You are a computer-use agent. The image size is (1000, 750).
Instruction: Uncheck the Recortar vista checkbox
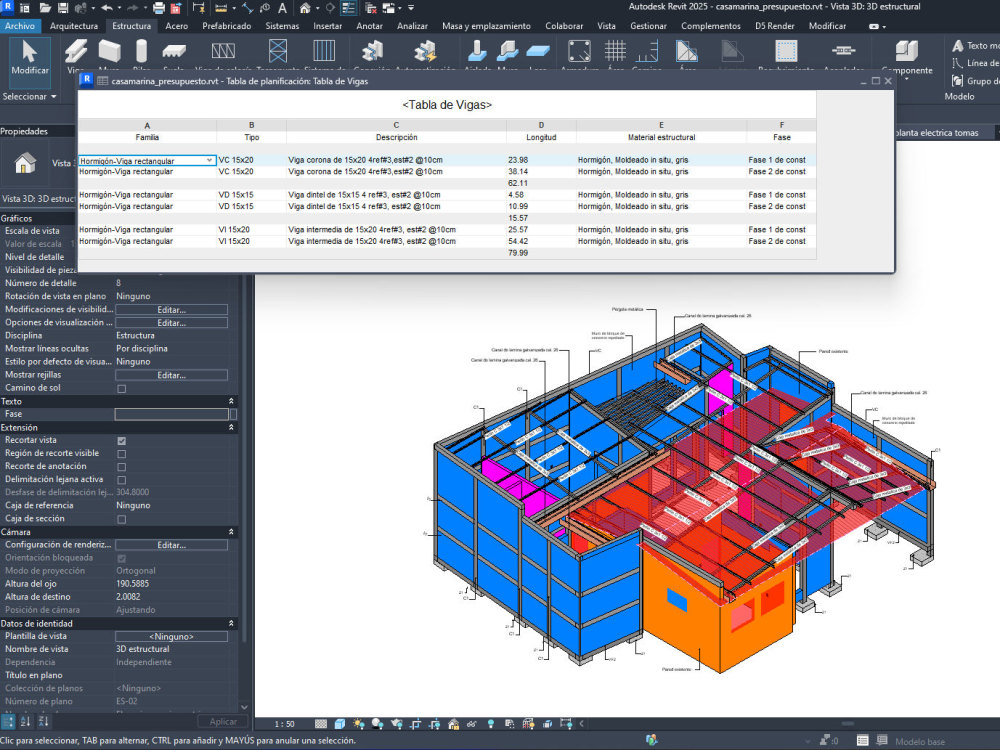(x=121, y=440)
